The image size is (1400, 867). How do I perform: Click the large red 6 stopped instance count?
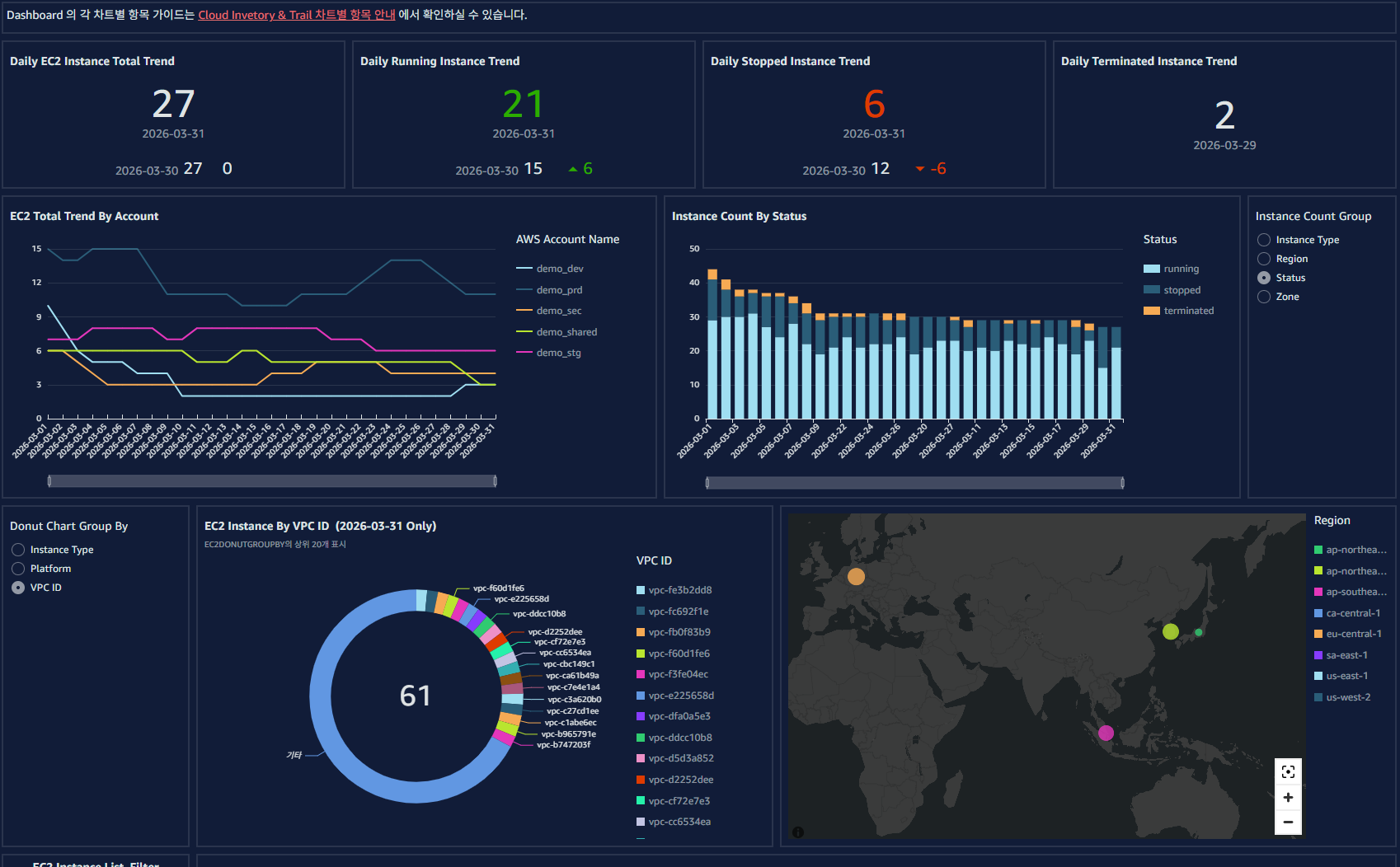874,104
